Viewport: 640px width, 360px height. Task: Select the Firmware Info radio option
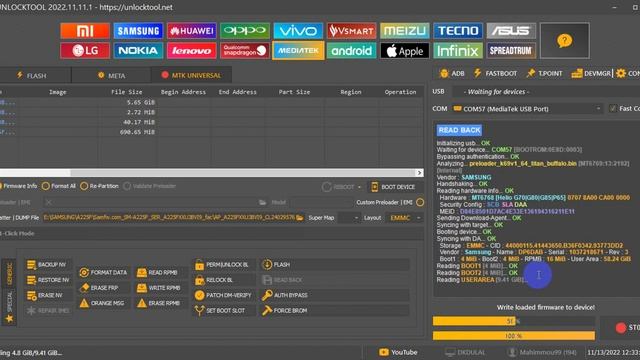point(19,186)
